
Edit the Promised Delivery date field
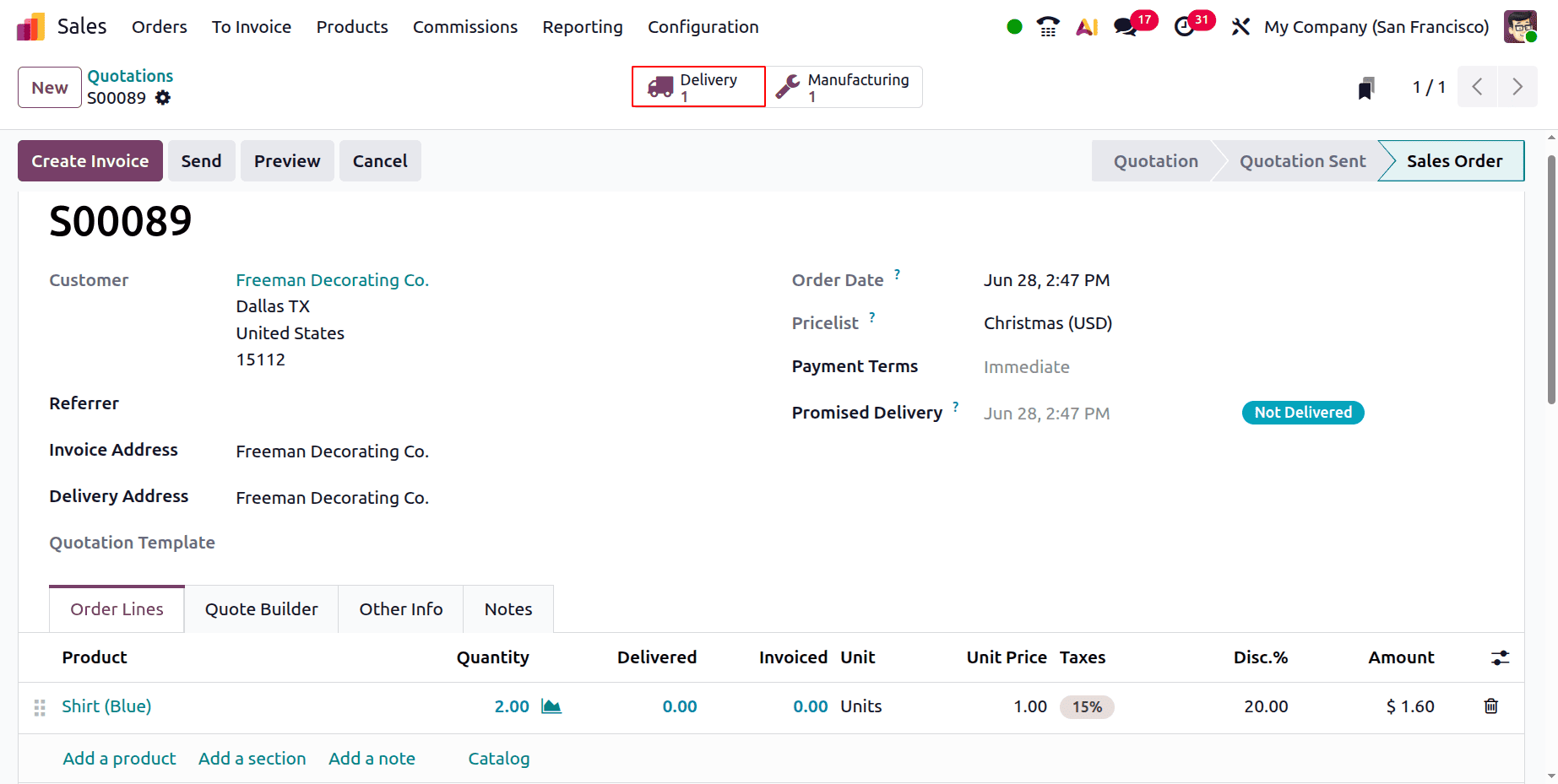[x=1047, y=414]
